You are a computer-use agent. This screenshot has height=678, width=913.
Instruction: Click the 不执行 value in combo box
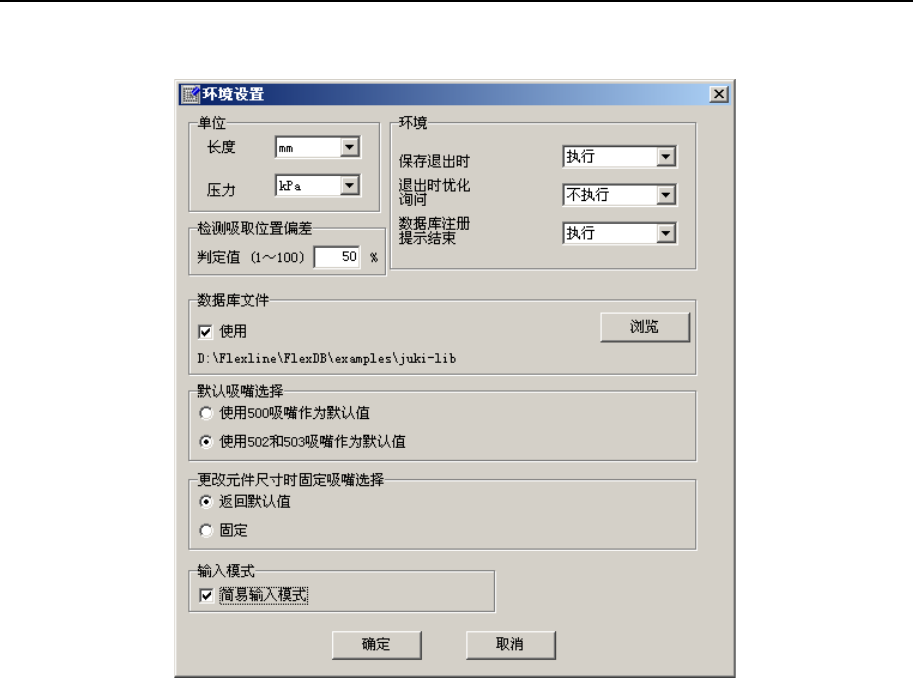tap(588, 195)
